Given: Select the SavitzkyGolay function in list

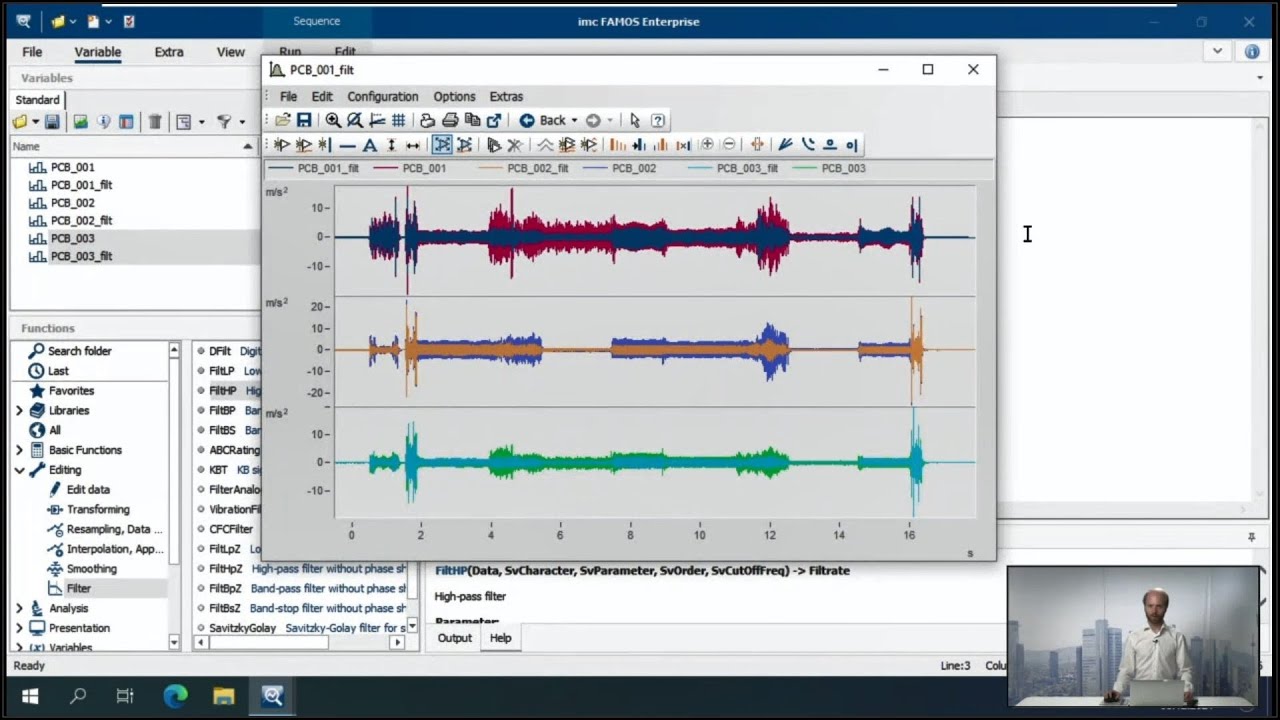Looking at the screenshot, I should pos(242,628).
